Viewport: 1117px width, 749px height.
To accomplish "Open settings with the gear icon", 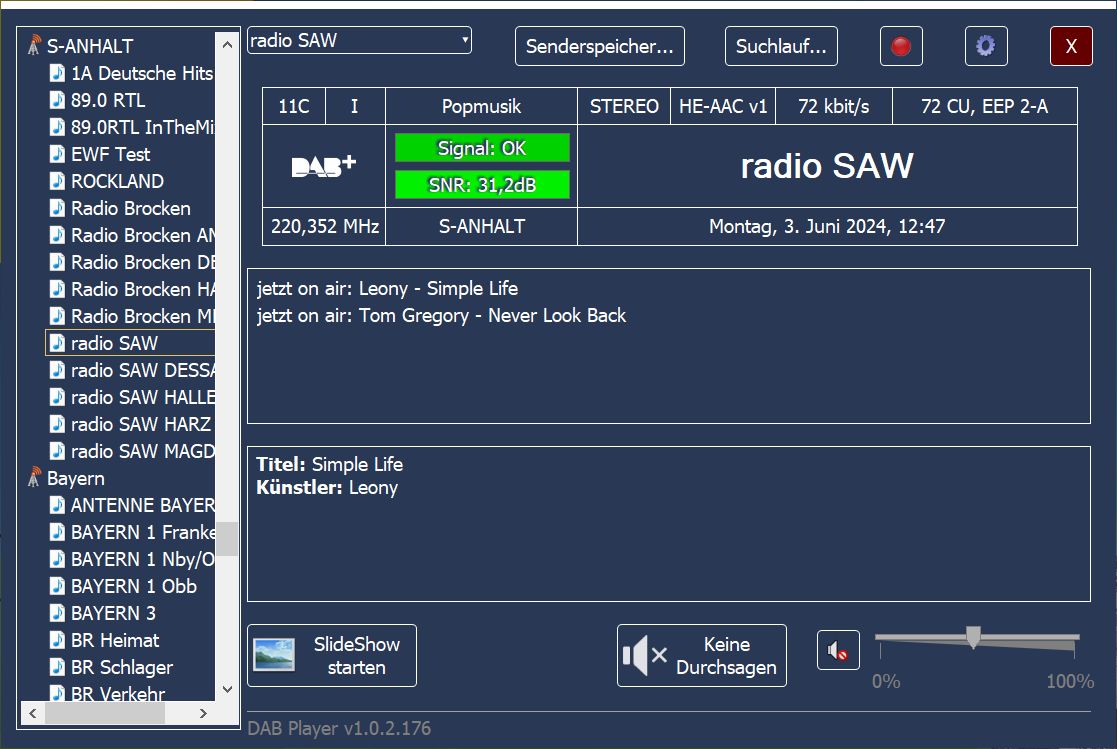I will click(985, 46).
